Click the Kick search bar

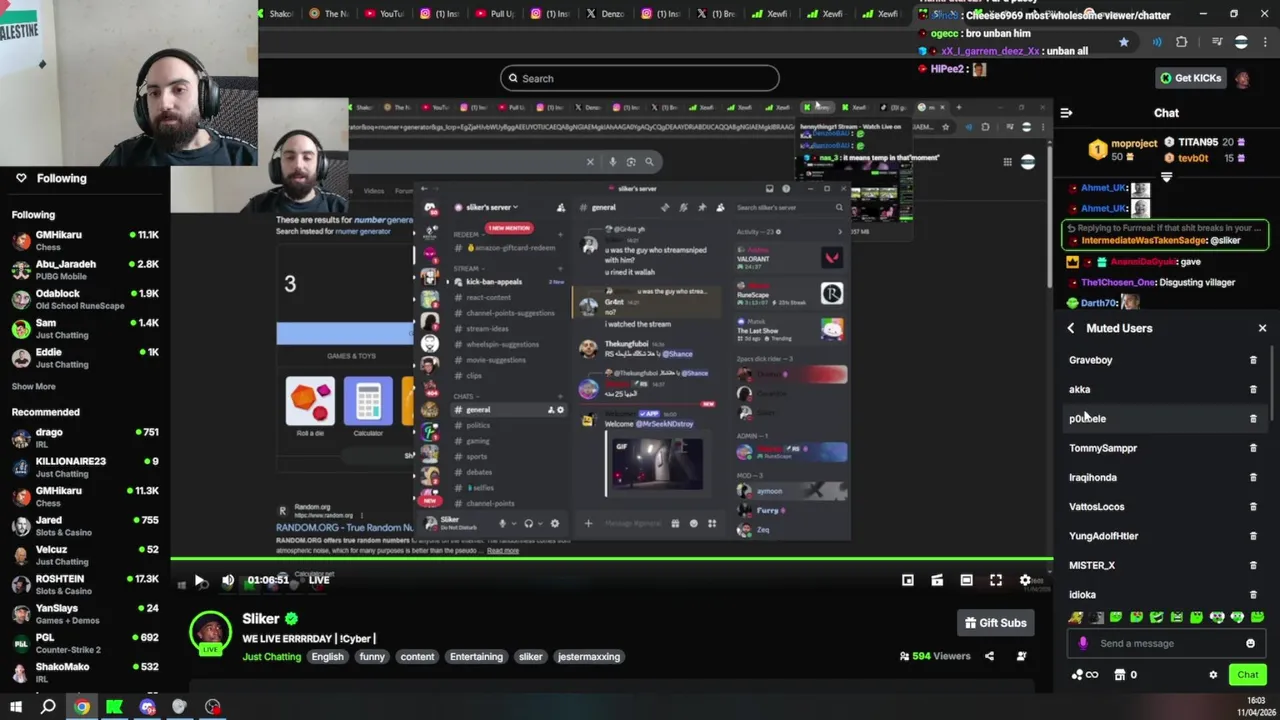tap(640, 78)
